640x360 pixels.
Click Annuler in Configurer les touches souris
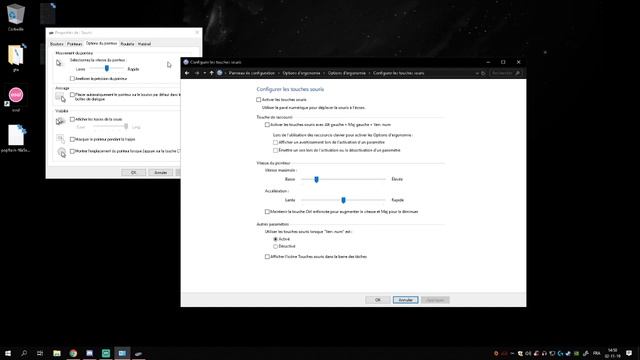point(405,300)
